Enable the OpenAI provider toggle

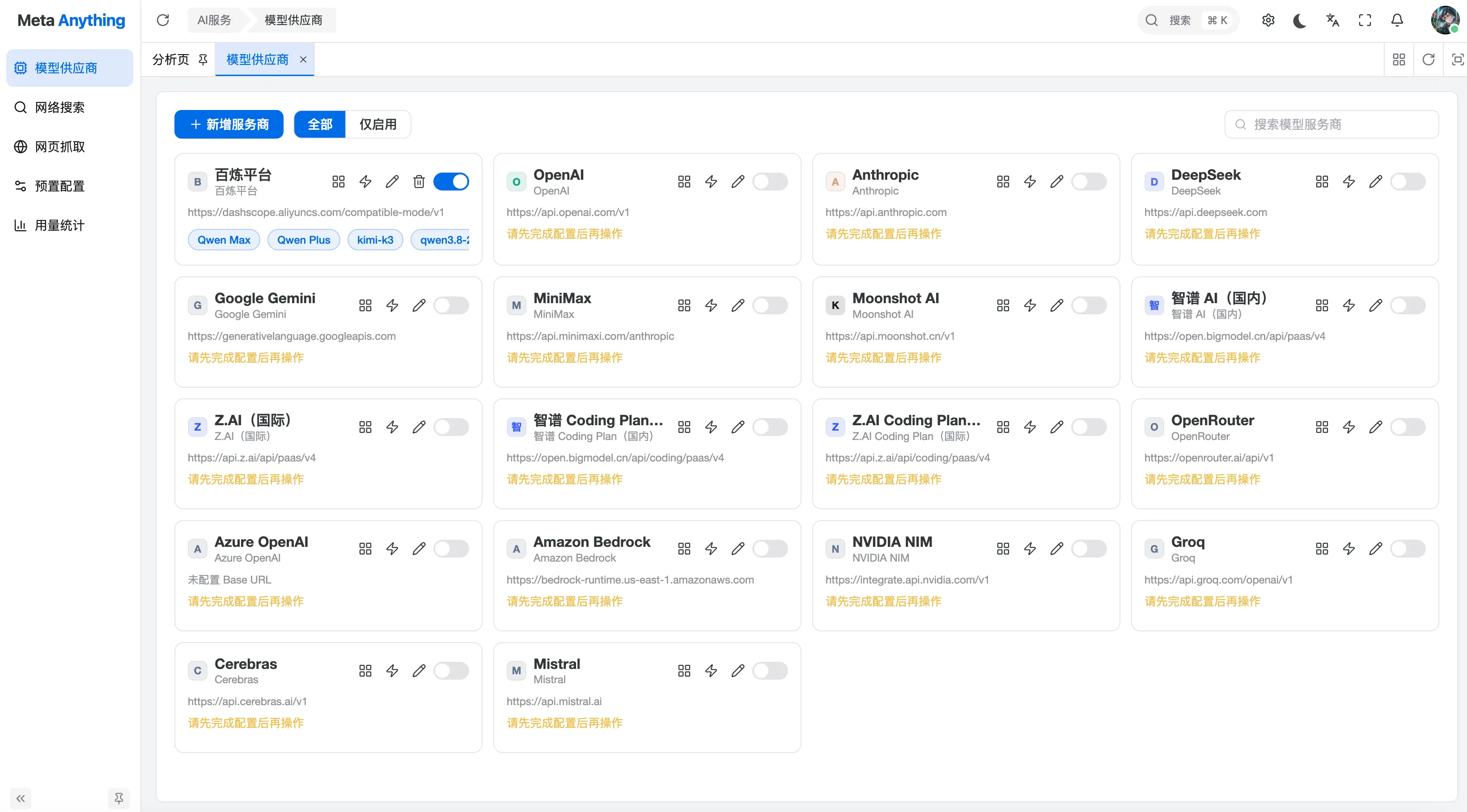[x=770, y=182]
